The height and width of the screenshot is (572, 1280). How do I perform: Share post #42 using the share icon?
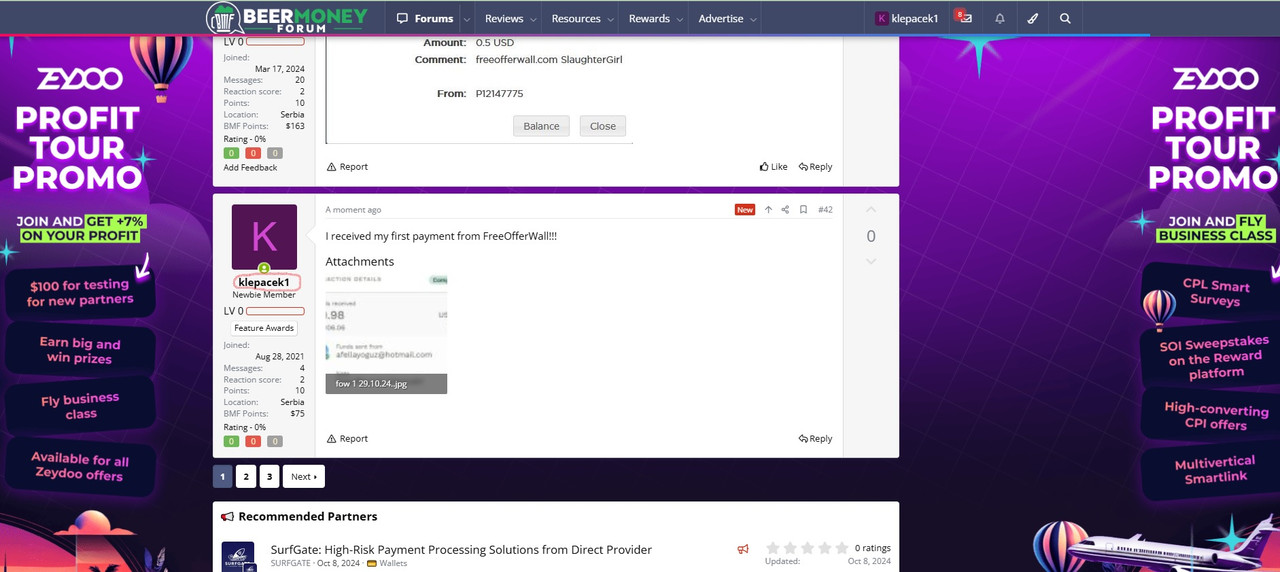[x=785, y=210]
